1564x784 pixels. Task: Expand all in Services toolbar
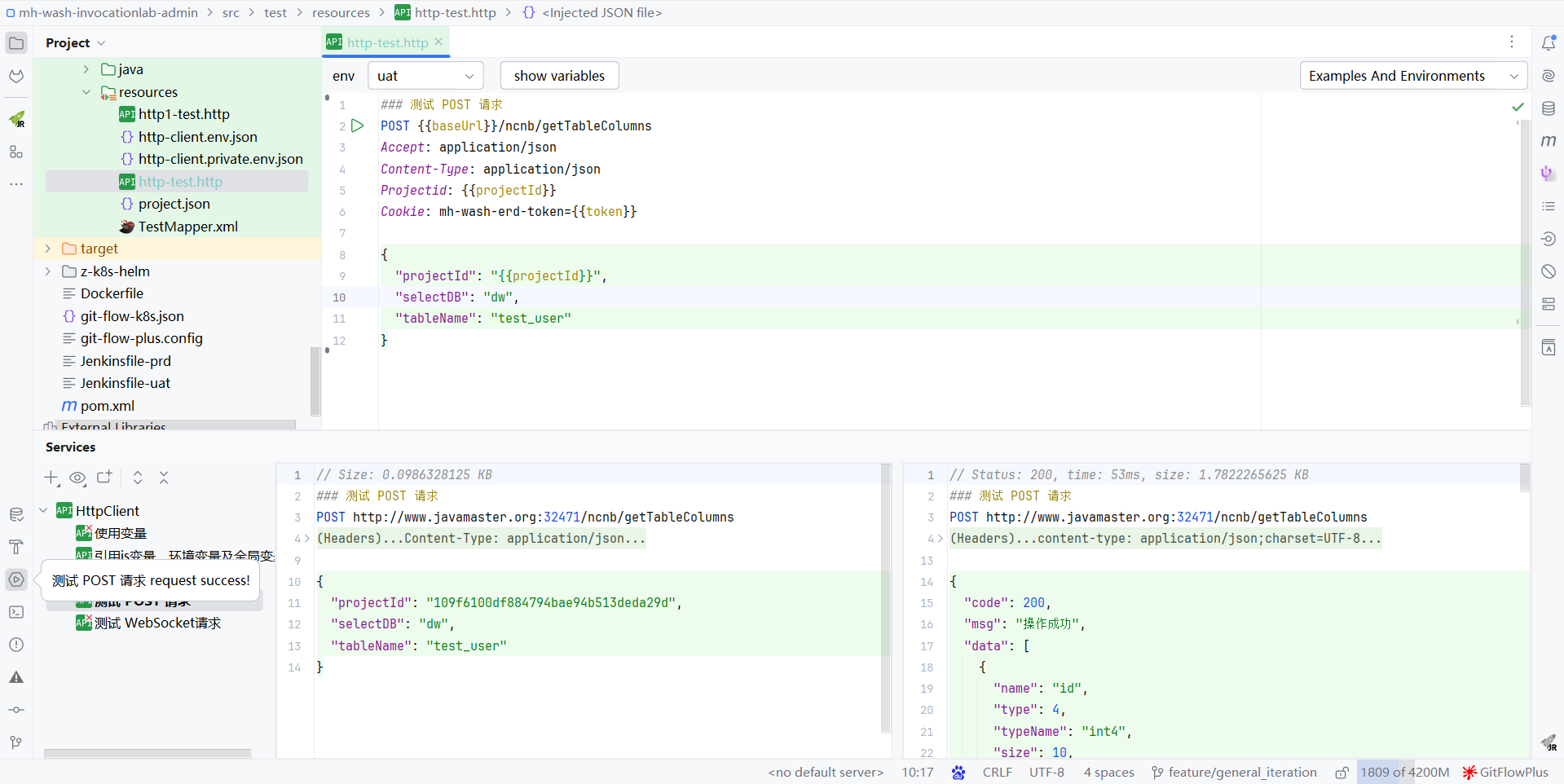138,478
